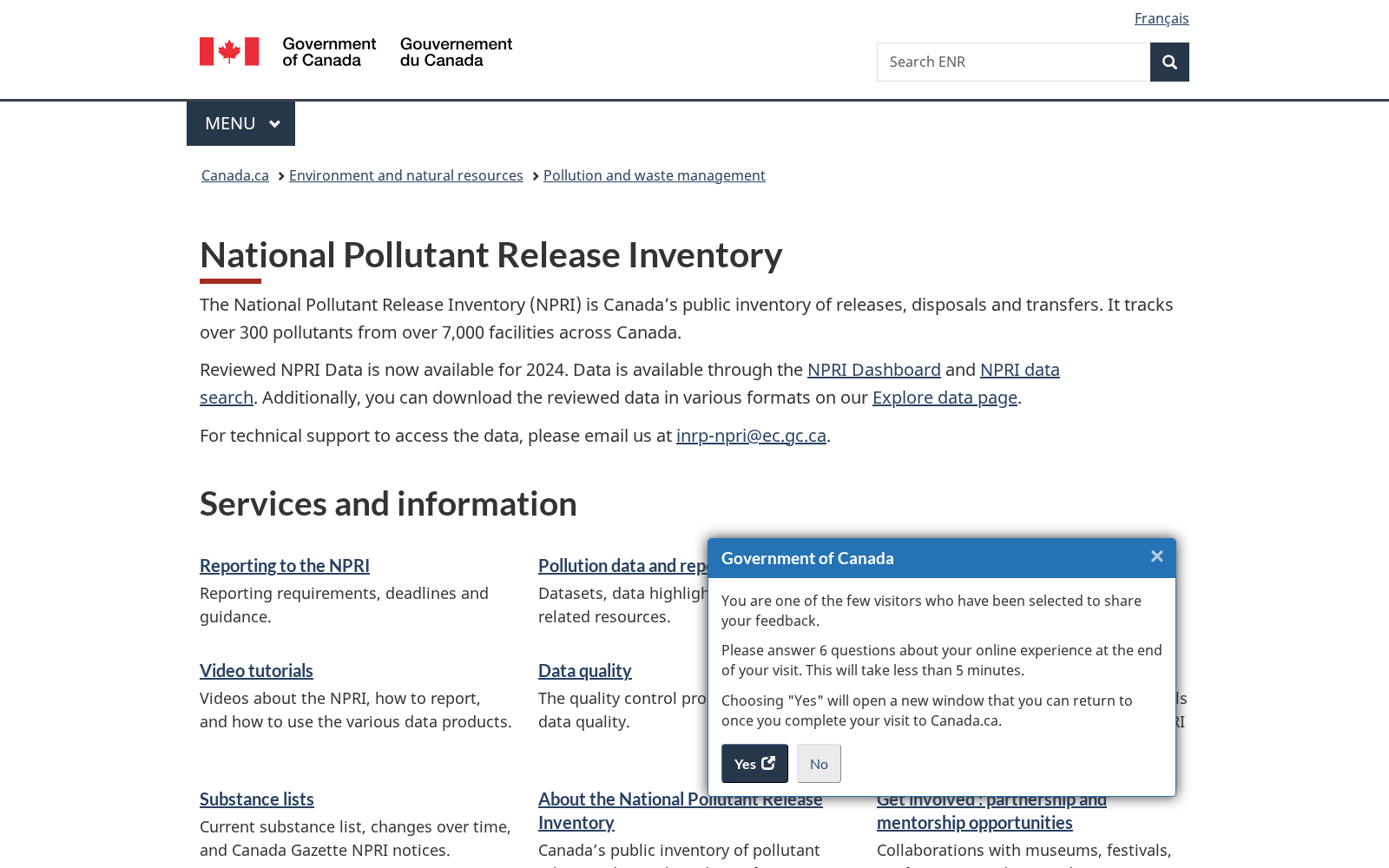Click Yes to take the survey

pos(754,764)
